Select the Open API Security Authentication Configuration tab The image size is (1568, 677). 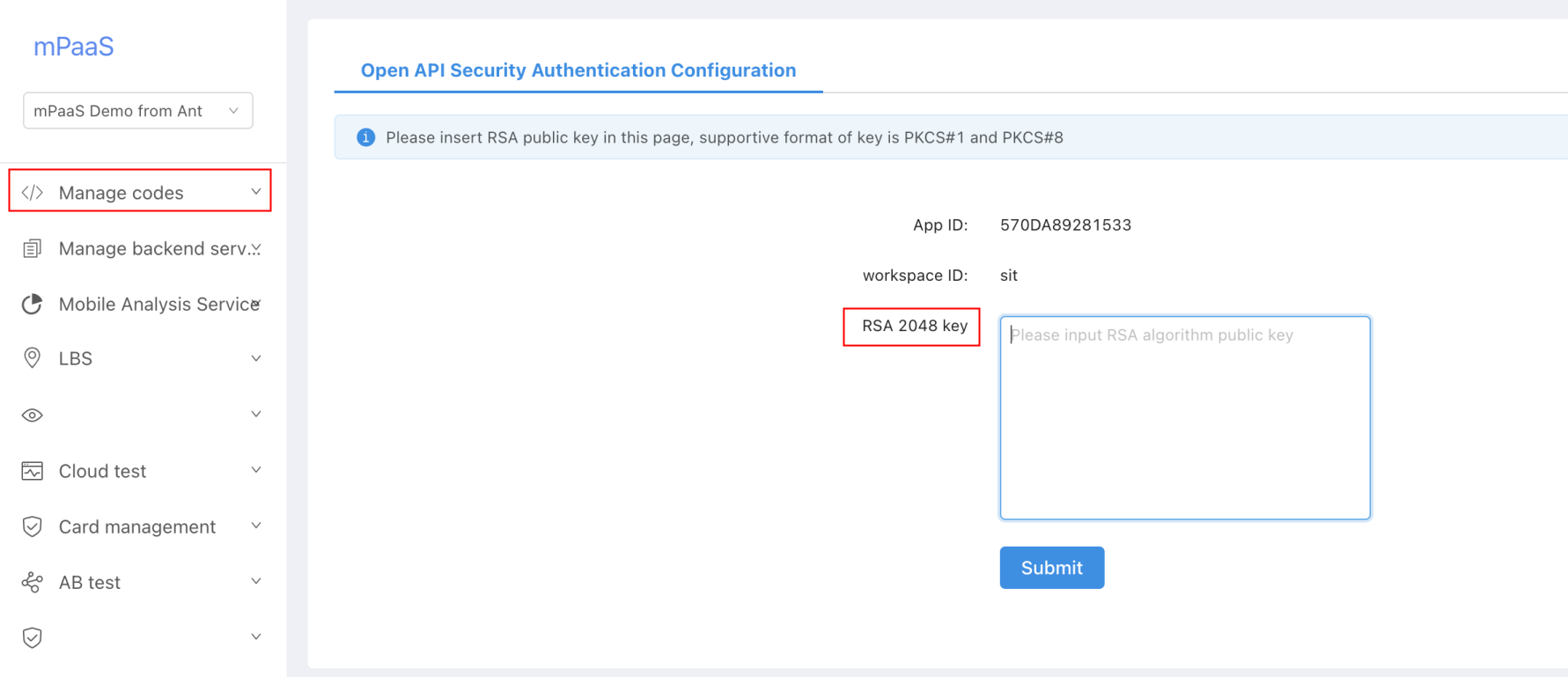click(x=578, y=70)
